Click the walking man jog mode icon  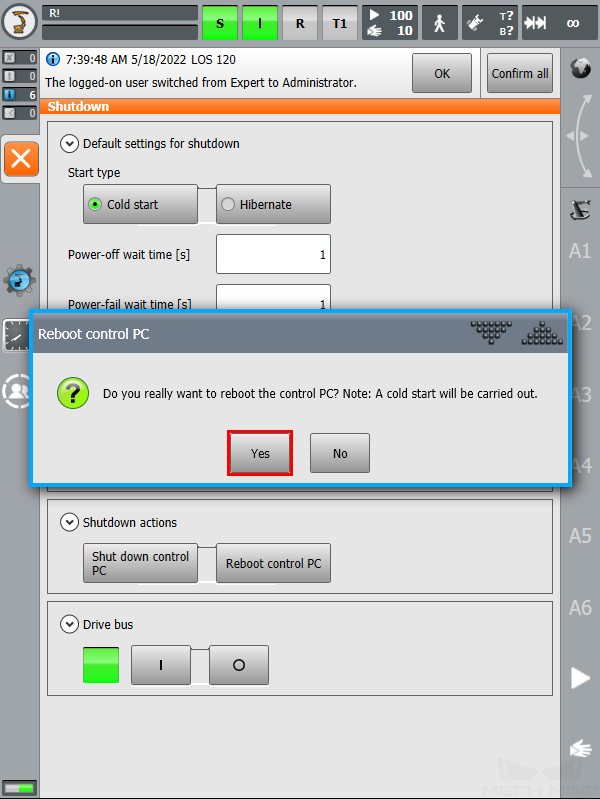pos(439,23)
